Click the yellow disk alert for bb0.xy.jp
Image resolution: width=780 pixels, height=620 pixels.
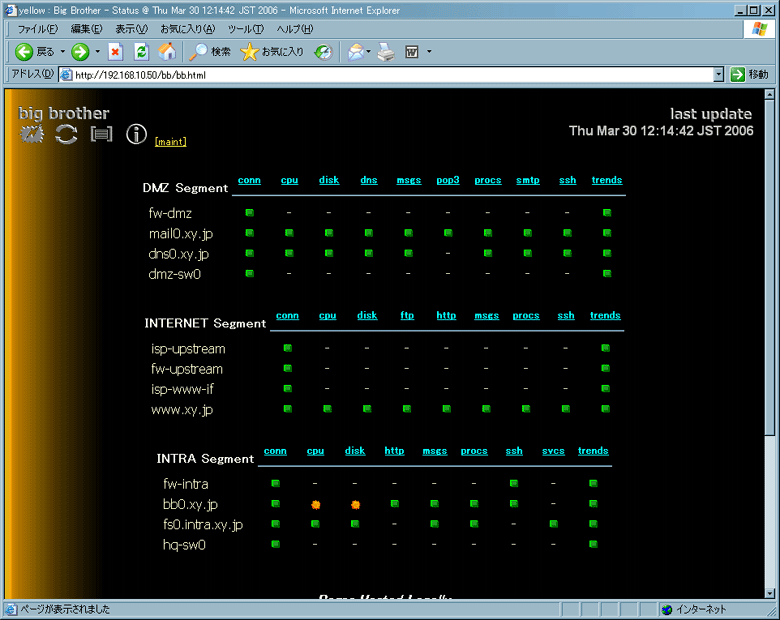click(x=355, y=505)
